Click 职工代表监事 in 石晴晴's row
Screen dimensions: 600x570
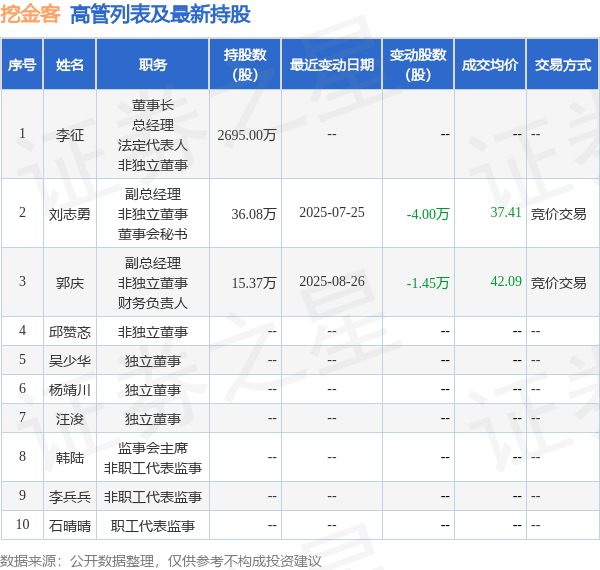click(153, 526)
